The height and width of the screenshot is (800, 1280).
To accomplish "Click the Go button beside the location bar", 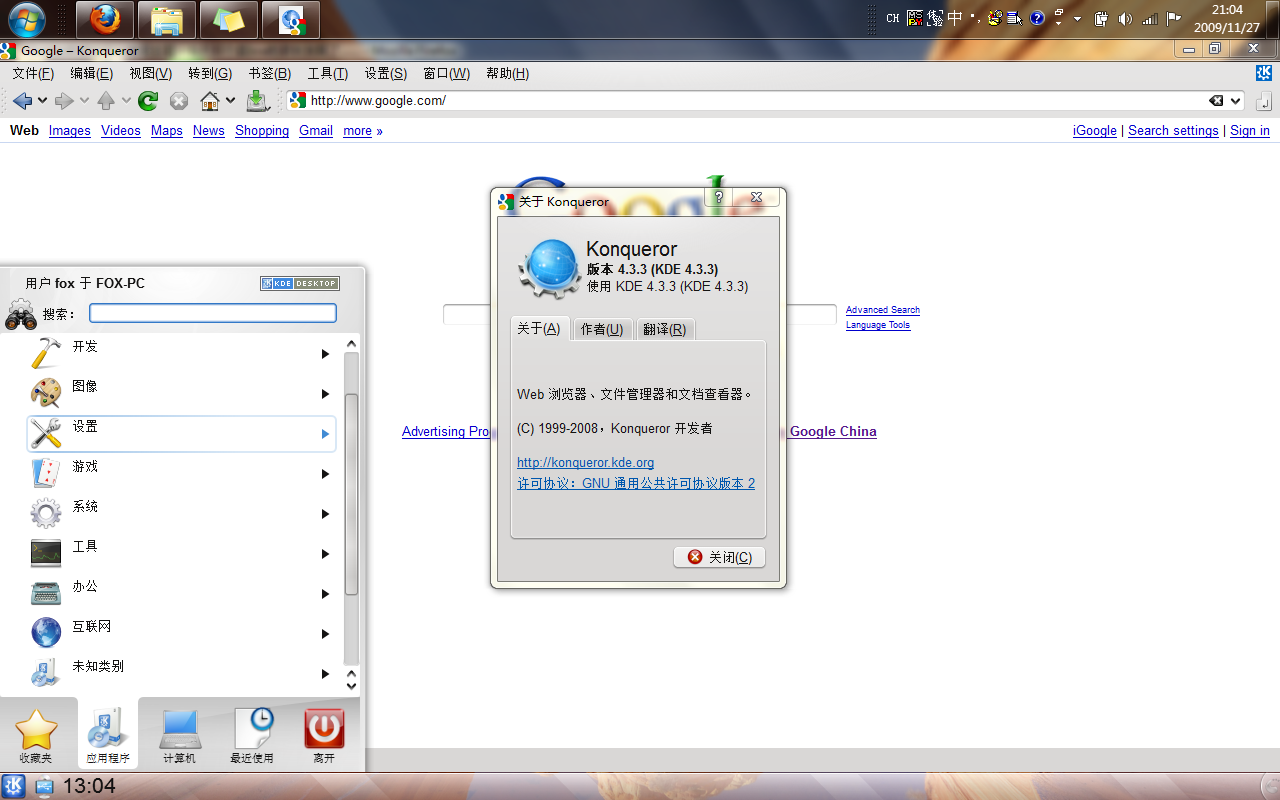I will (1264, 100).
